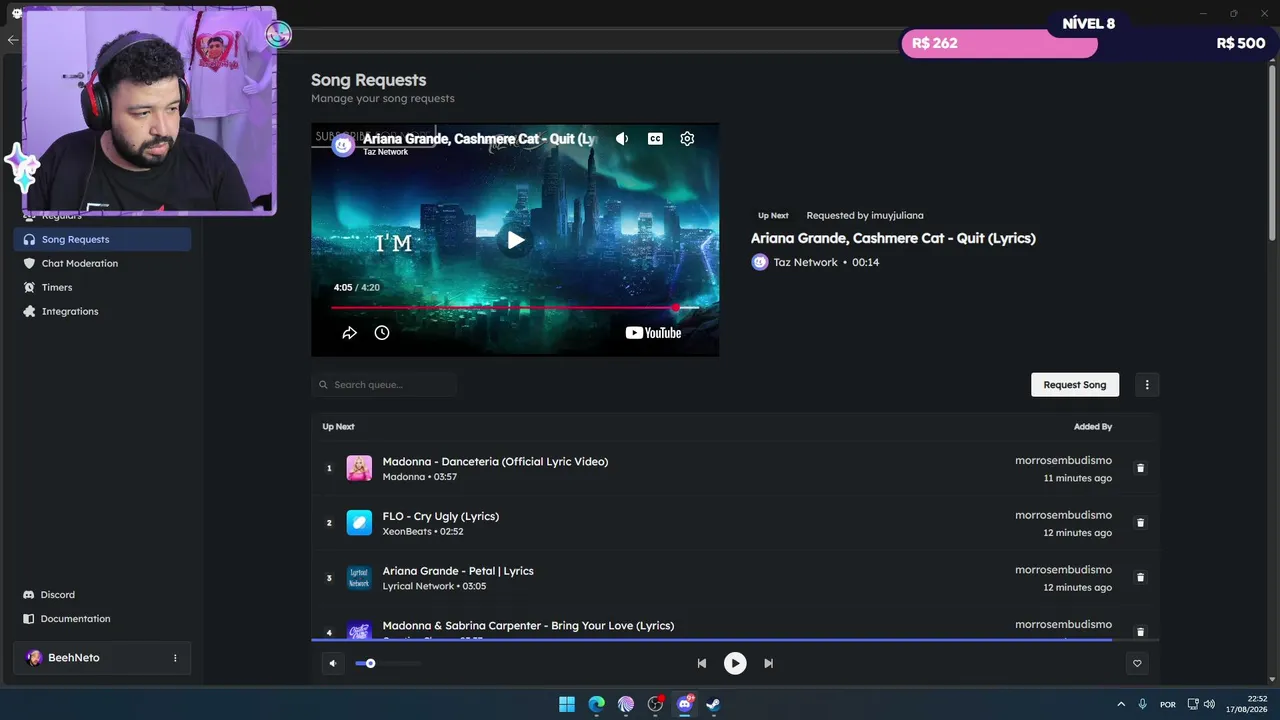The image size is (1280, 720).
Task: Open the video on YouTube via the YouTube logo
Action: pos(653,333)
